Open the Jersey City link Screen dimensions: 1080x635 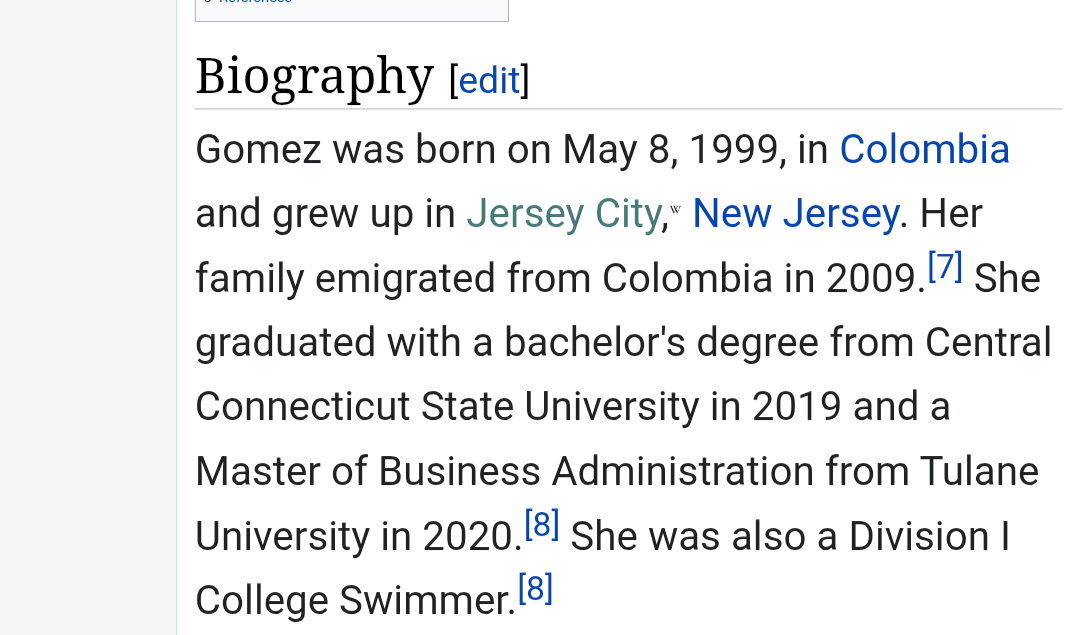tap(564, 214)
